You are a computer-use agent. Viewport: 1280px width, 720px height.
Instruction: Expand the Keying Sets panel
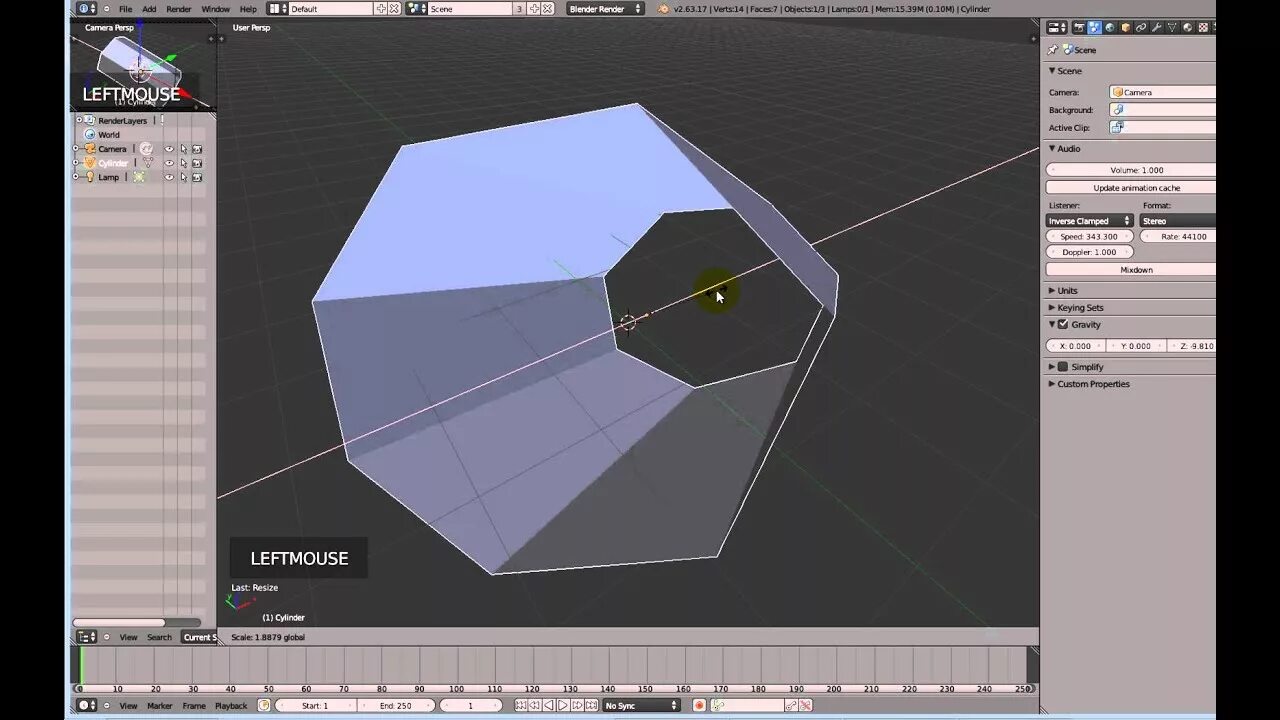[1052, 307]
